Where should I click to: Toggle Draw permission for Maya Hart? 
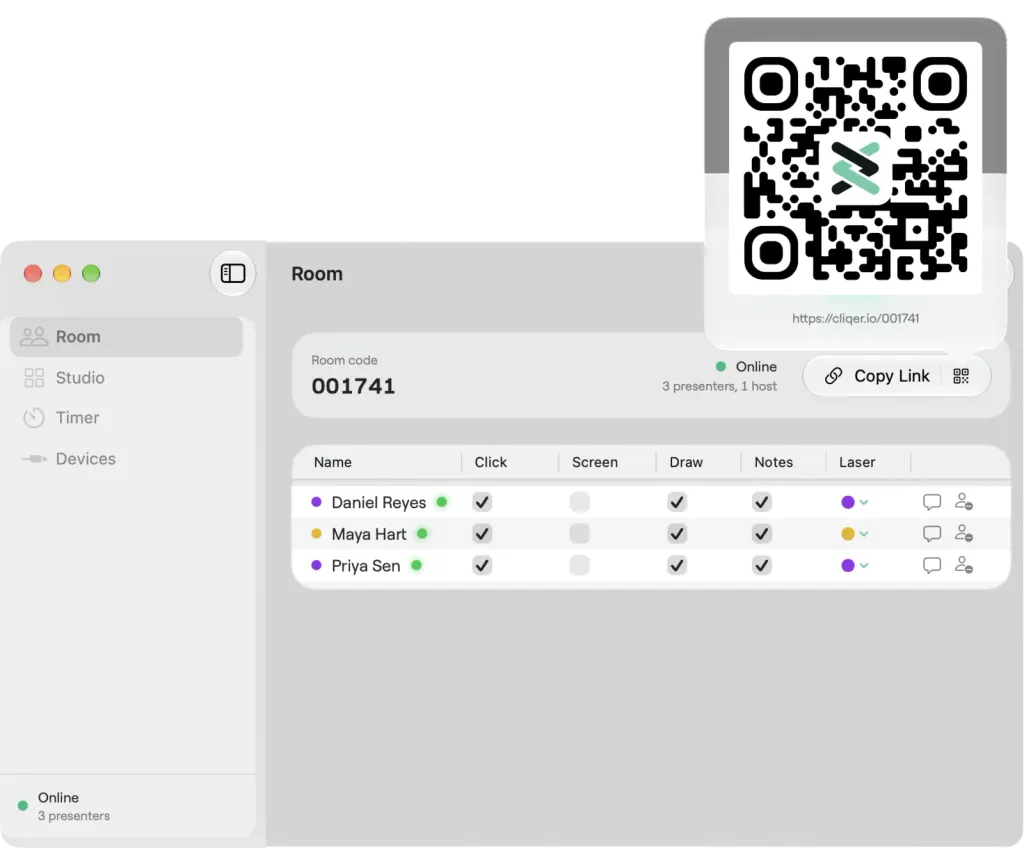(x=677, y=534)
